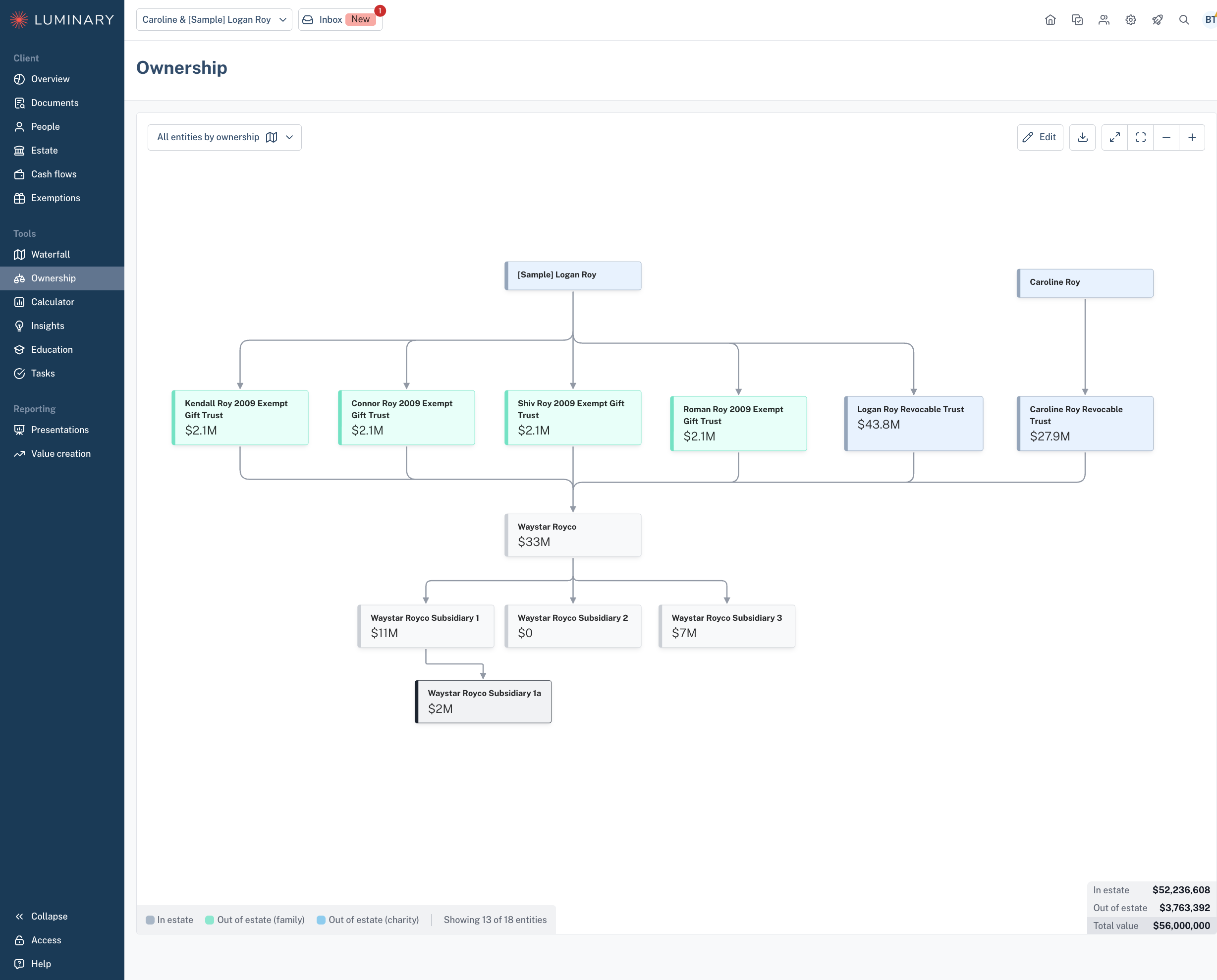Viewport: 1217px width, 980px height.
Task: Expand the All entities by ownership dropdown
Action: 224,137
